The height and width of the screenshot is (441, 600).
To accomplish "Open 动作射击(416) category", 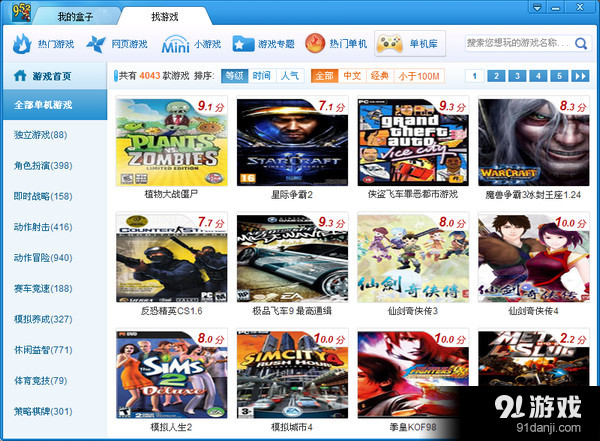I will [43, 227].
